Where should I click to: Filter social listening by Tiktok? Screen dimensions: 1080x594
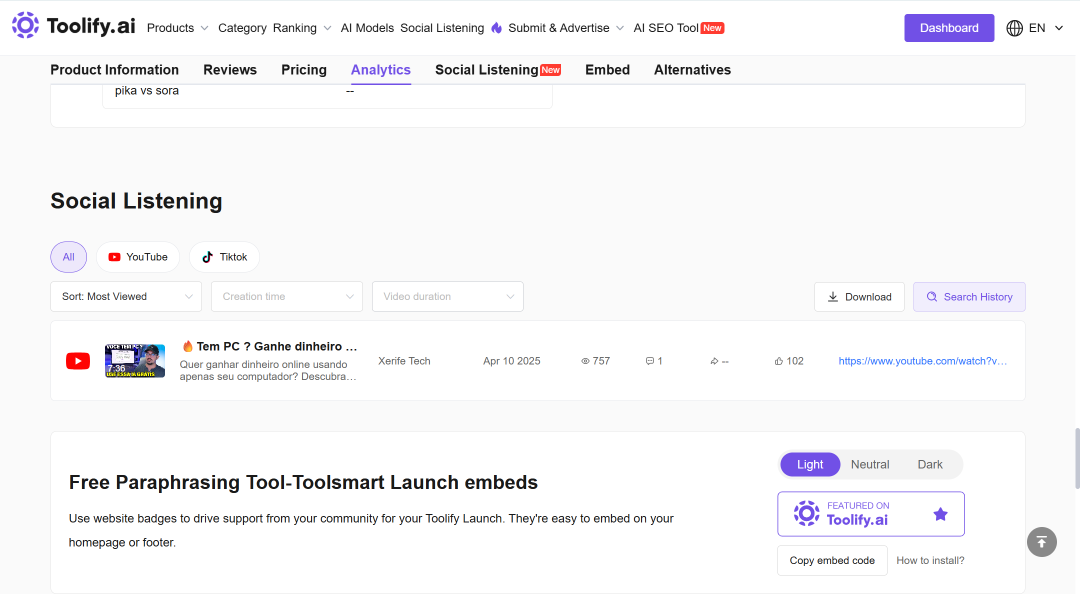tap(225, 257)
